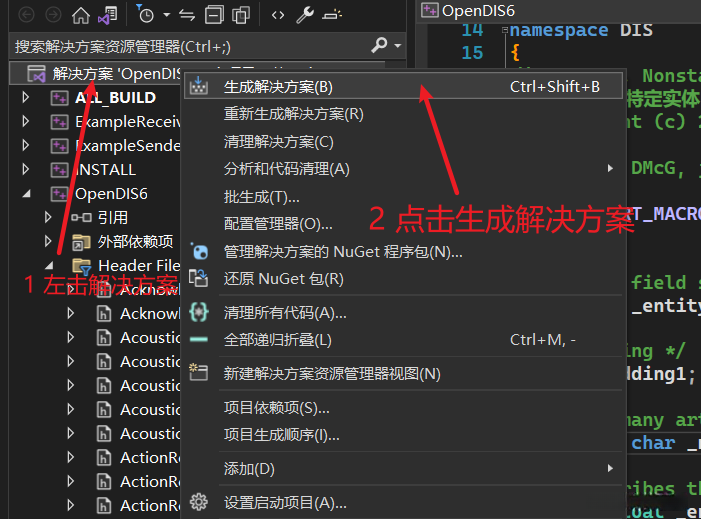Choose 清理解决方案(C) menu entry

403,142
